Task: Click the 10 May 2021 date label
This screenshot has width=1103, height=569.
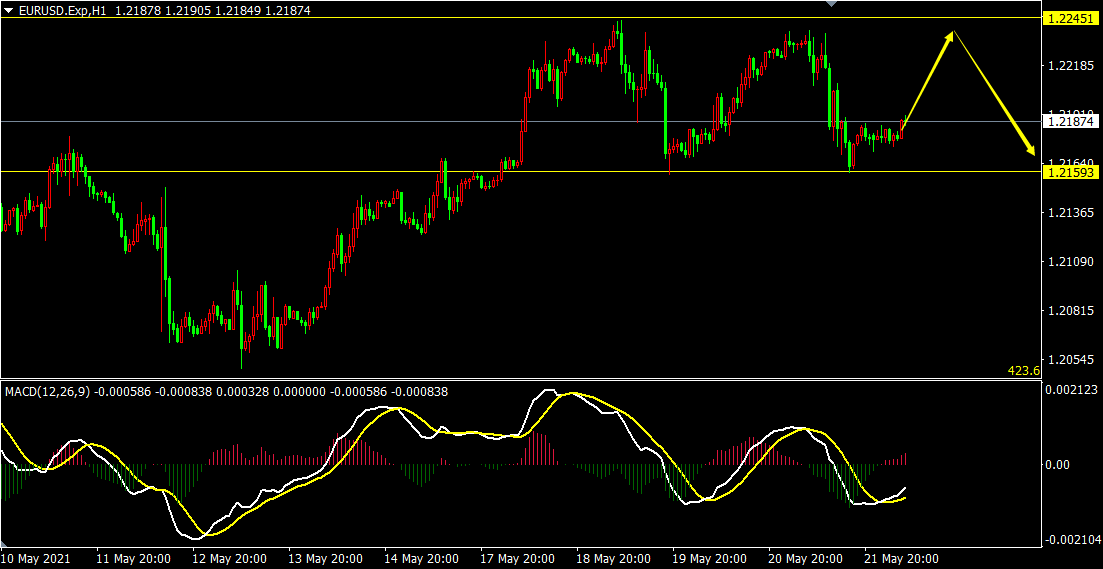Action: coord(37,559)
